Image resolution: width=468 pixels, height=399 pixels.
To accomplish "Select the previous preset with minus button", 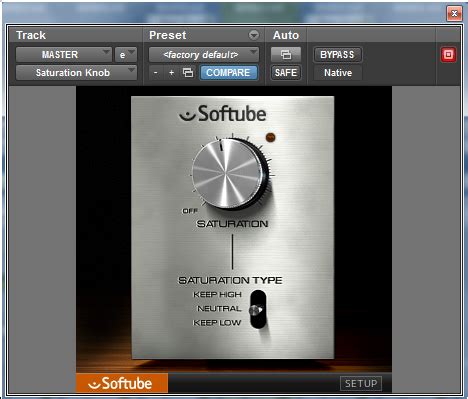I will pyautogui.click(x=156, y=73).
